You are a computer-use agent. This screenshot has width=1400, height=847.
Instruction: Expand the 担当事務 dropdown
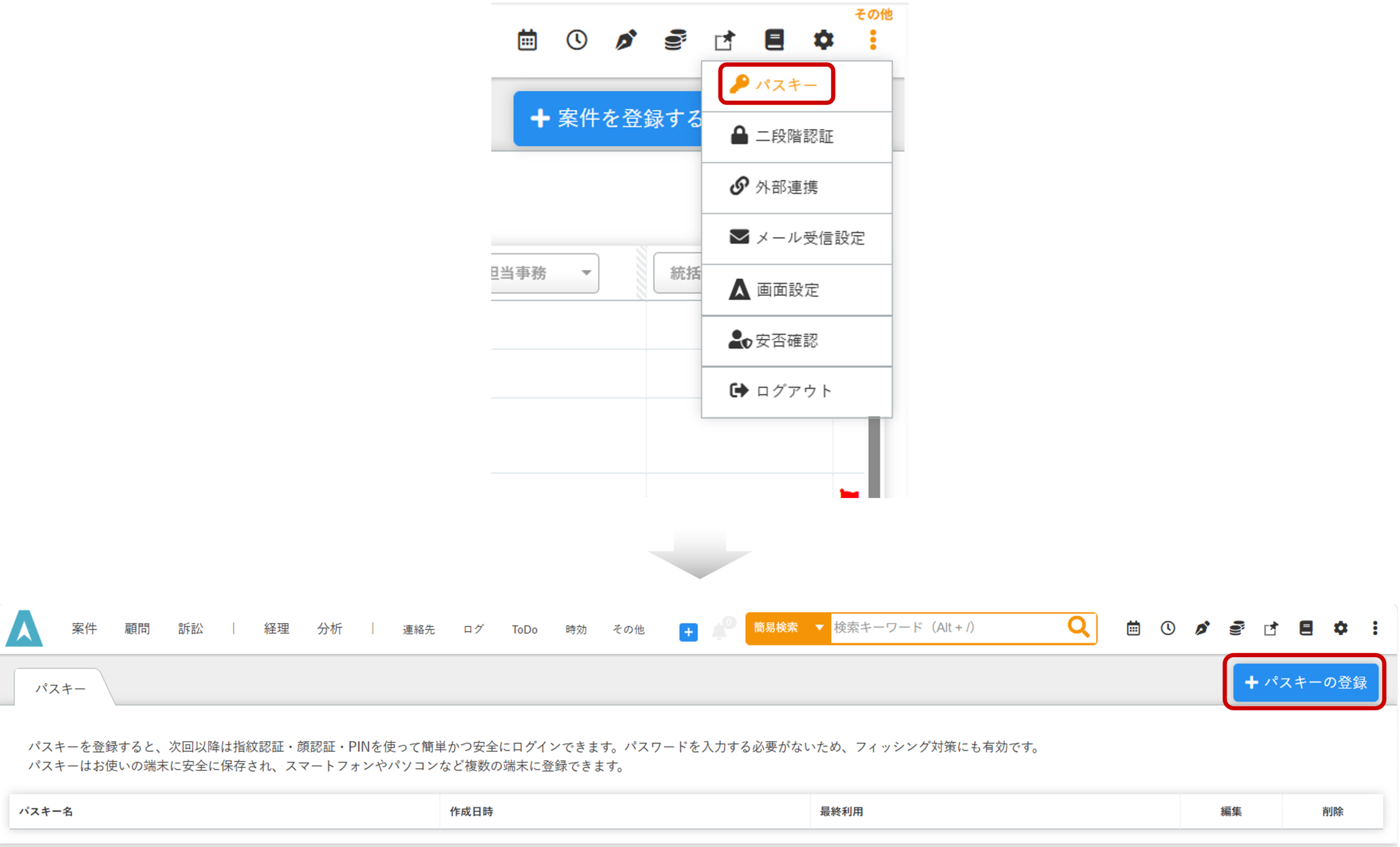click(544, 273)
